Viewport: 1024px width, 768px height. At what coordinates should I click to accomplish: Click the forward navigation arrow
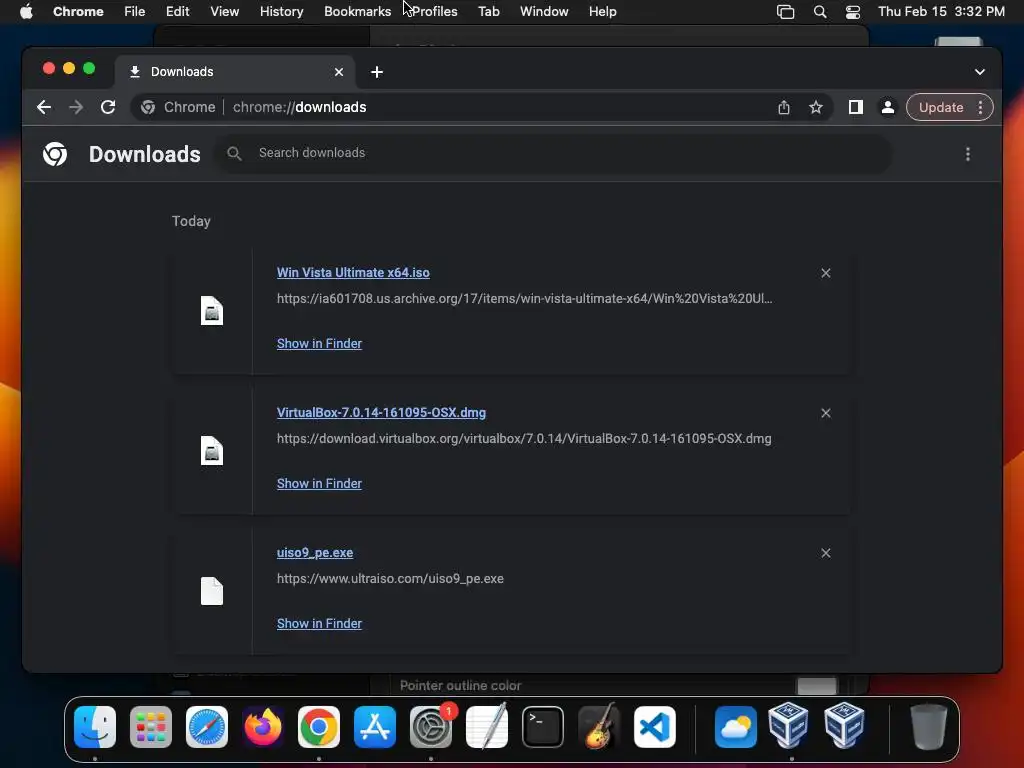click(76, 107)
